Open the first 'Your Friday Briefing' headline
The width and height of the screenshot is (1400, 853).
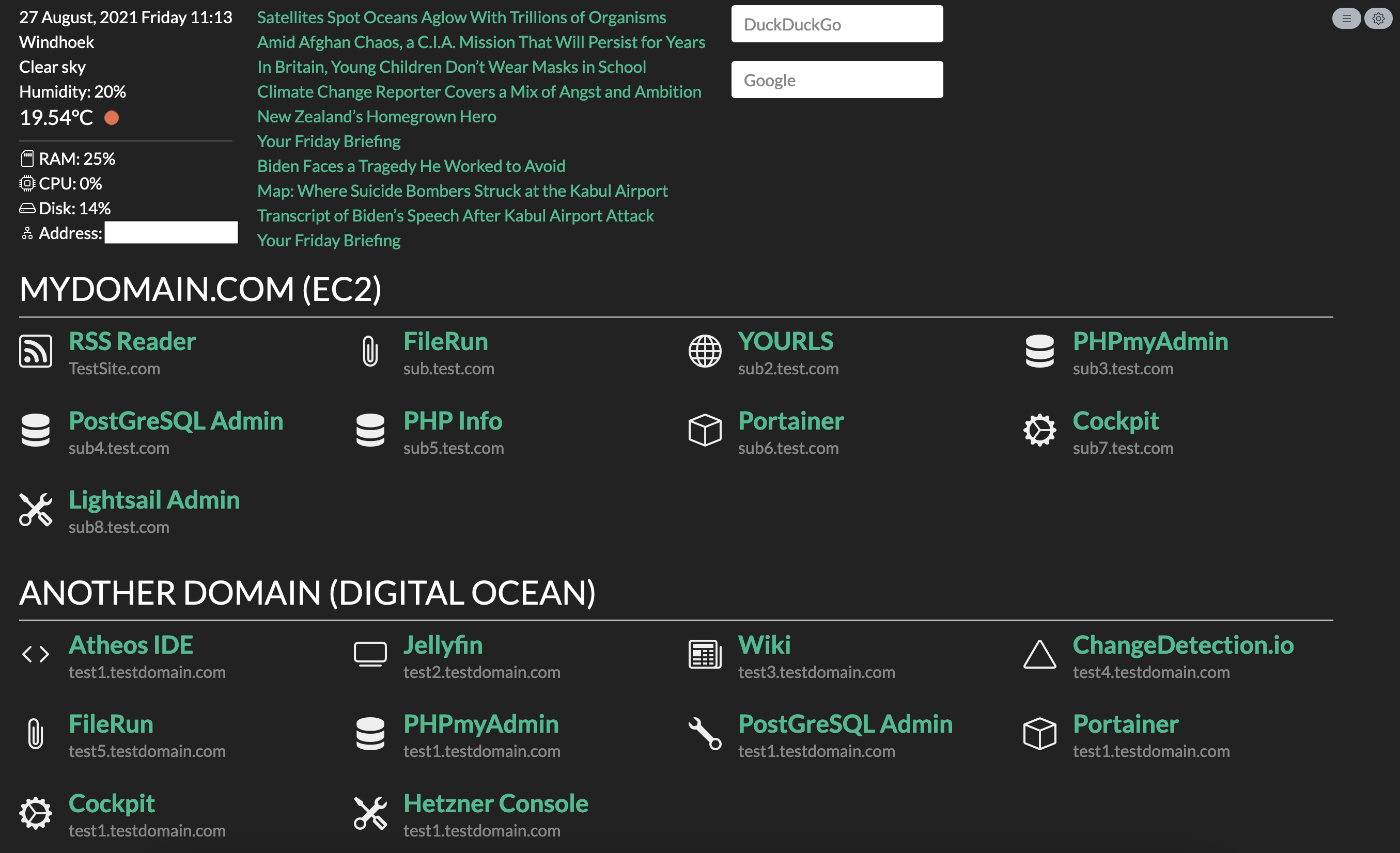tap(329, 141)
